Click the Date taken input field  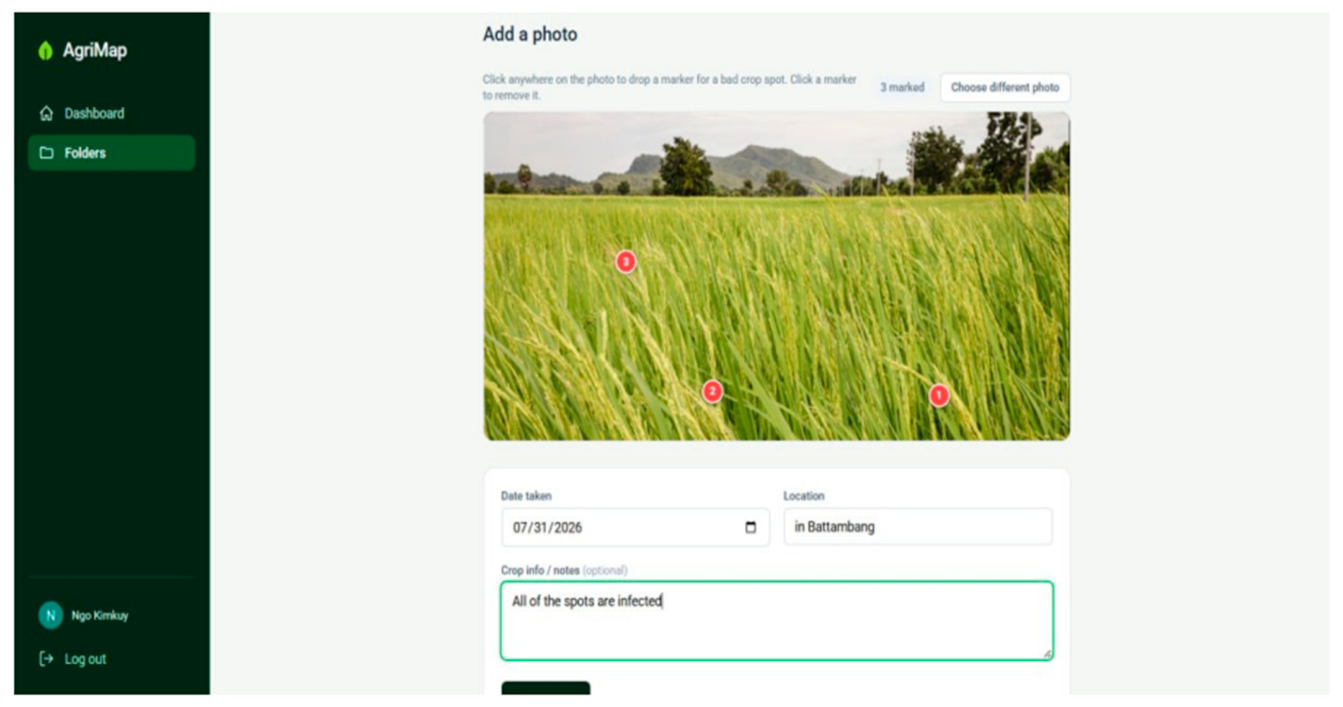coord(635,527)
